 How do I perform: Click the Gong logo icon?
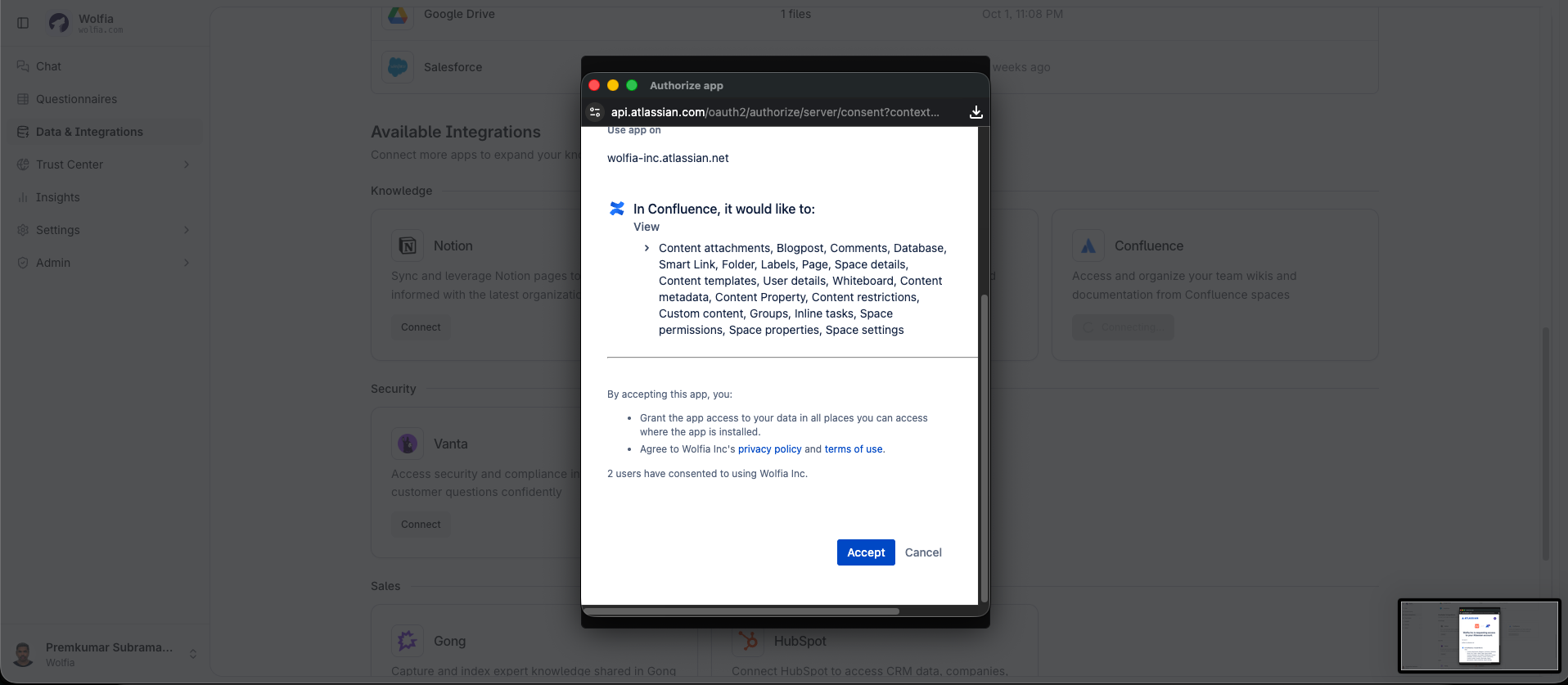click(408, 641)
